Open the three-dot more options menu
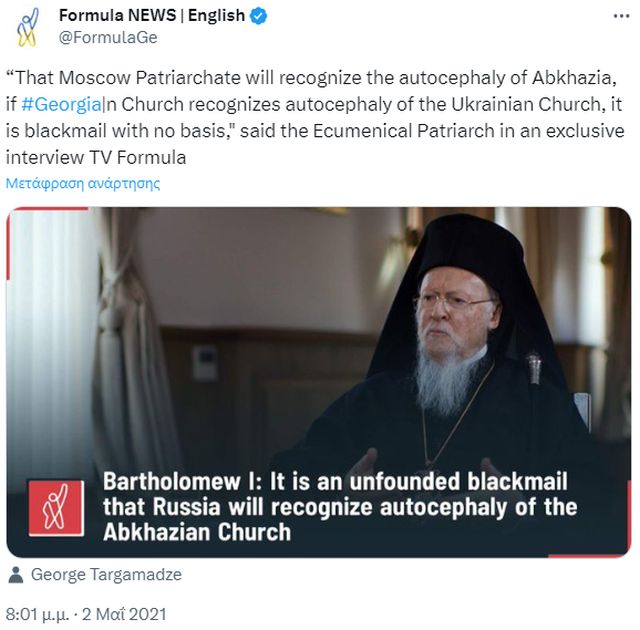This screenshot has width=640, height=630. pos(621,16)
